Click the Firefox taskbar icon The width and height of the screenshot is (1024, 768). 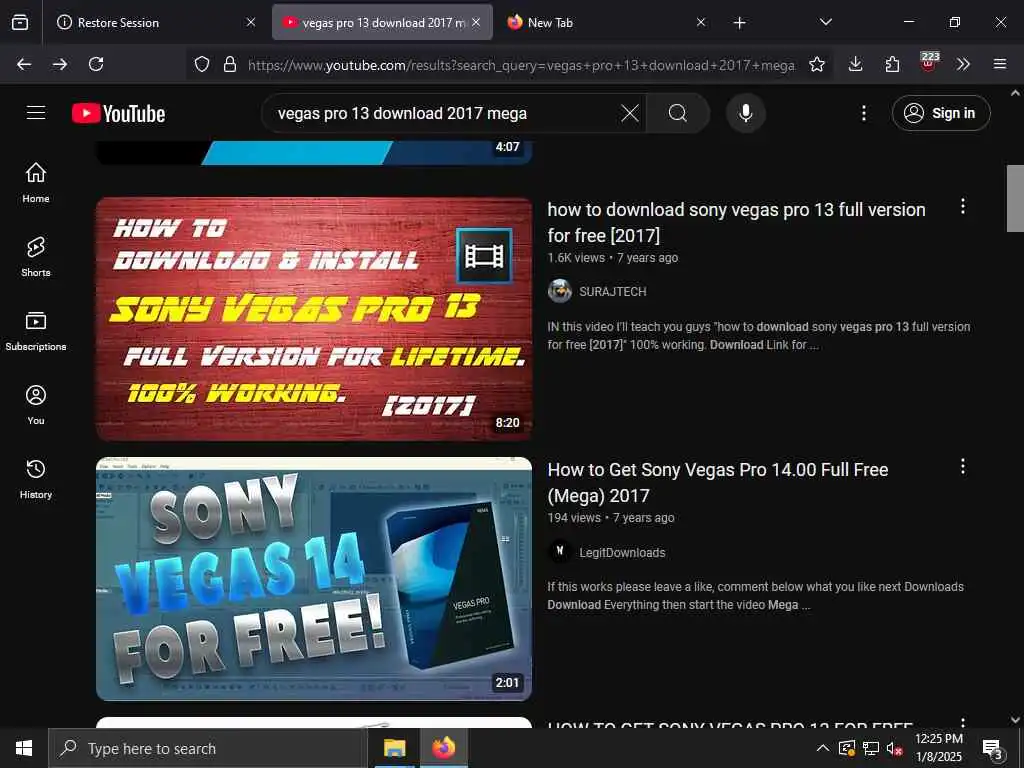[443, 748]
